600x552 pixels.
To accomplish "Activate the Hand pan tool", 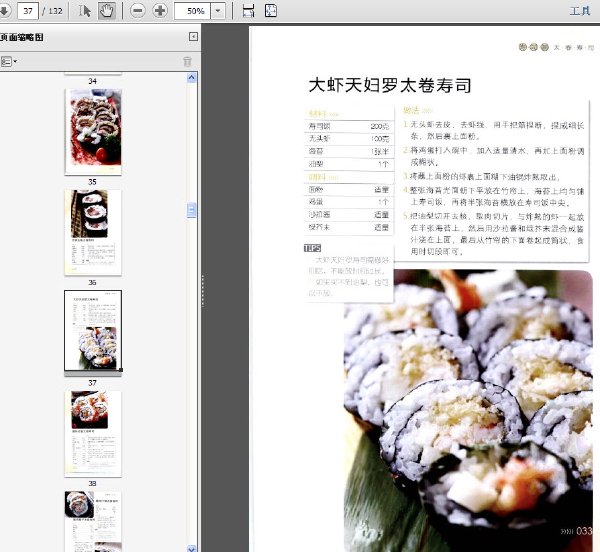I will click(x=106, y=11).
